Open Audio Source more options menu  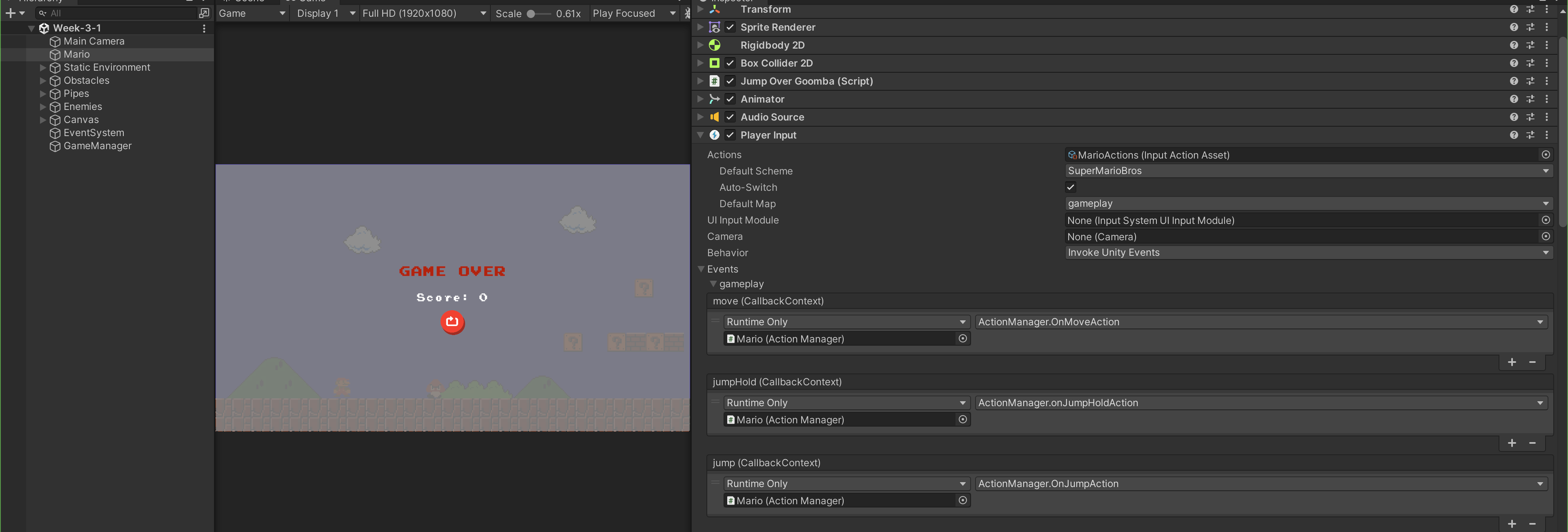tap(1546, 117)
